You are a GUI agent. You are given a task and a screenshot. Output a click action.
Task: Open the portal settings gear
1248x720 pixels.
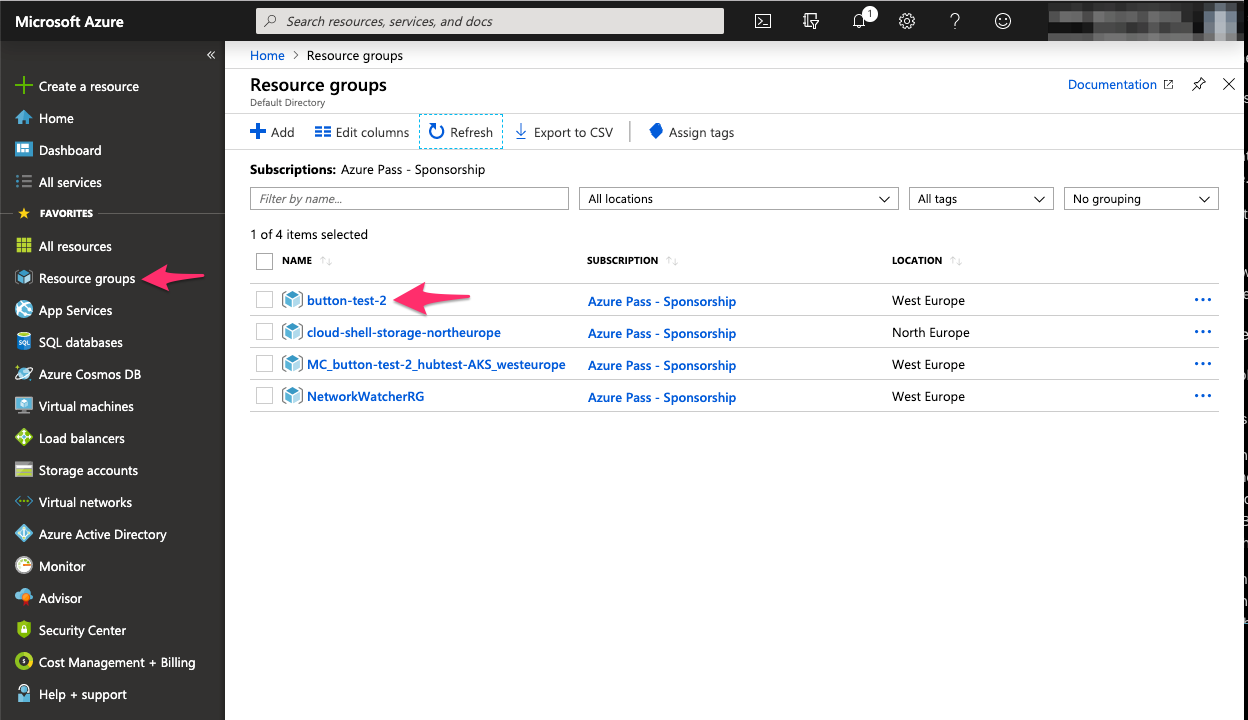(907, 21)
